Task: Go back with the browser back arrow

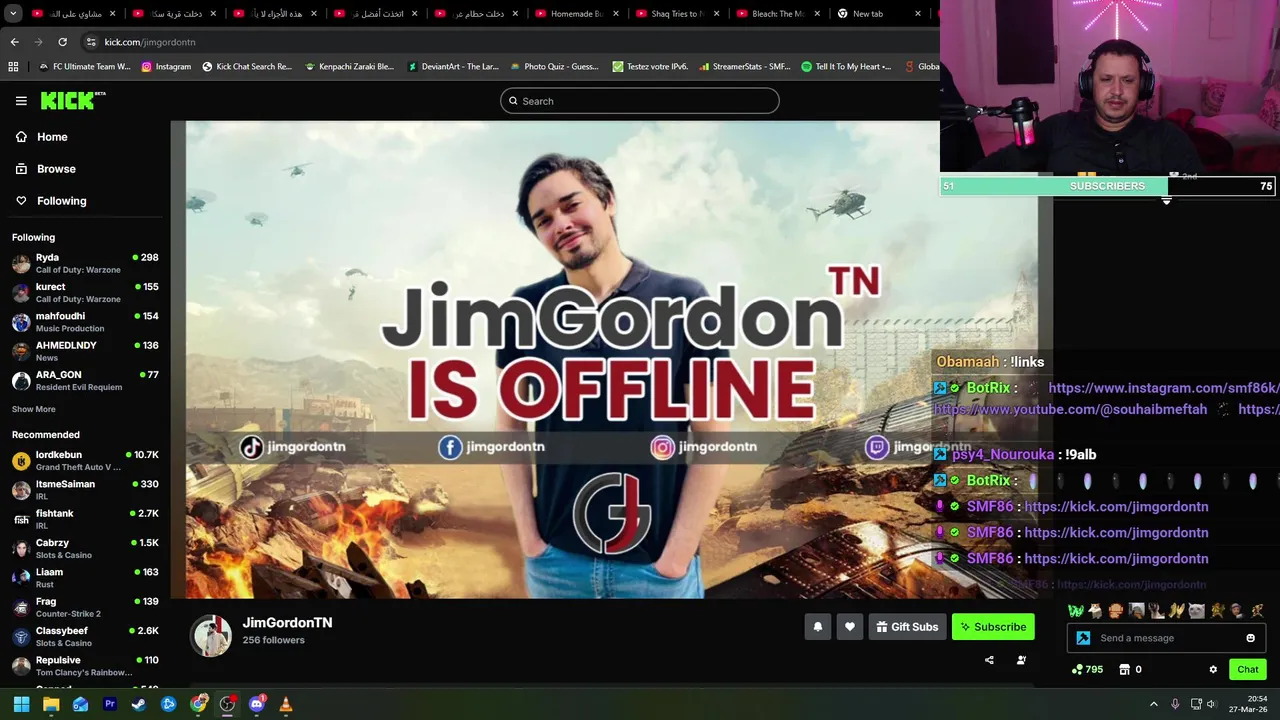Action: [x=14, y=42]
